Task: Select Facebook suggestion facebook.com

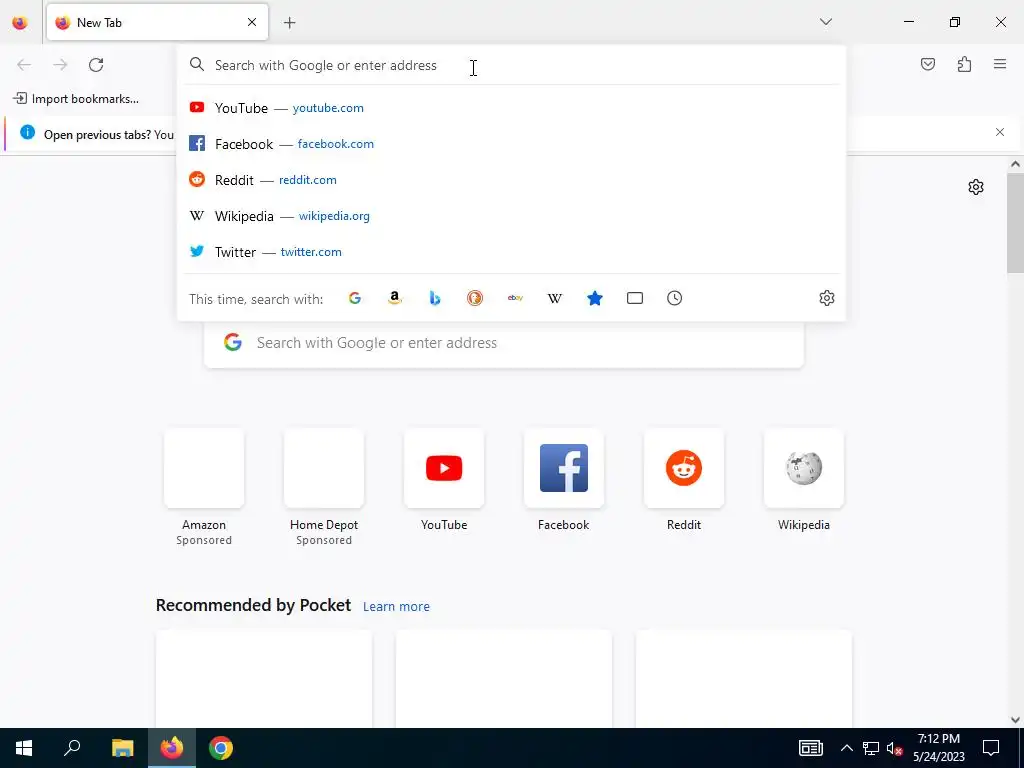Action: (x=511, y=144)
